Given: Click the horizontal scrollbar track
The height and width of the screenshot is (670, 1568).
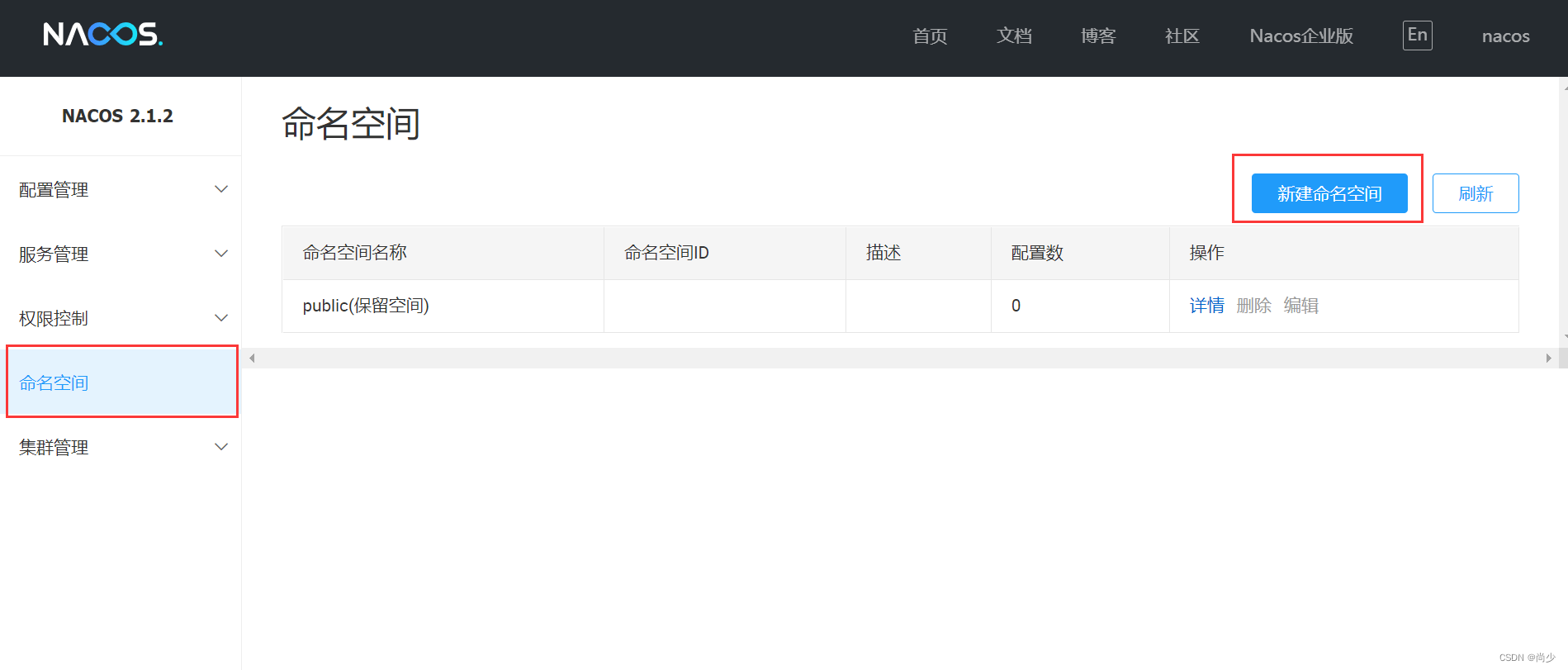Looking at the screenshot, I should (x=900, y=358).
